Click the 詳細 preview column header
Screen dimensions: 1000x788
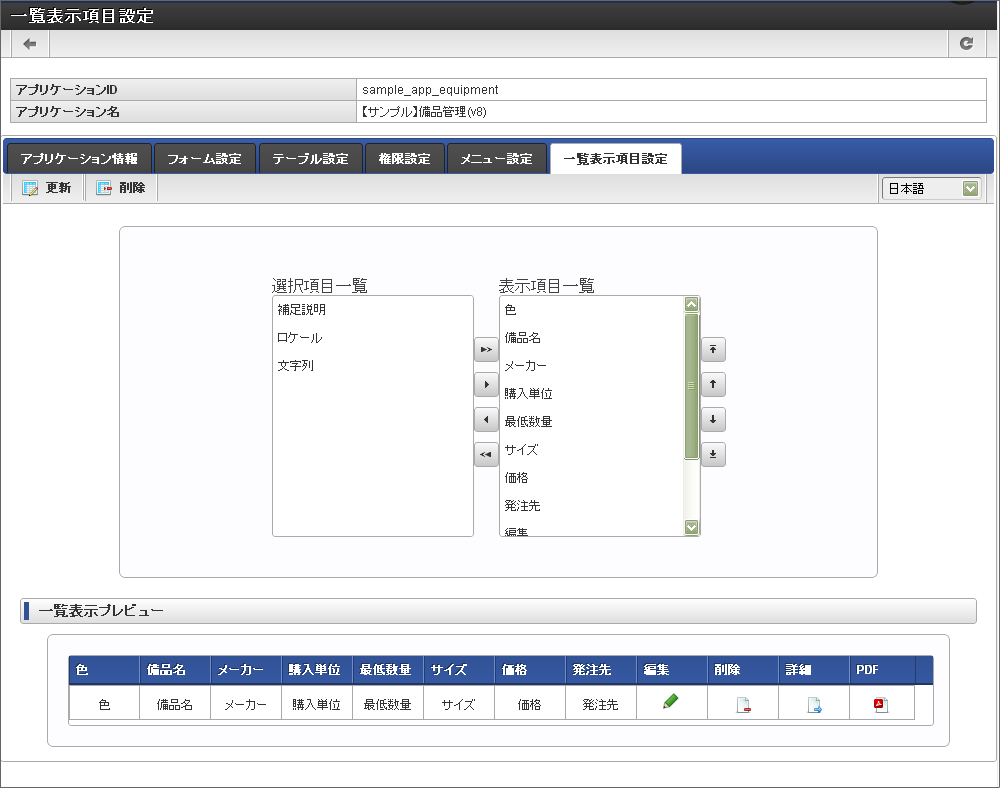(x=814, y=670)
